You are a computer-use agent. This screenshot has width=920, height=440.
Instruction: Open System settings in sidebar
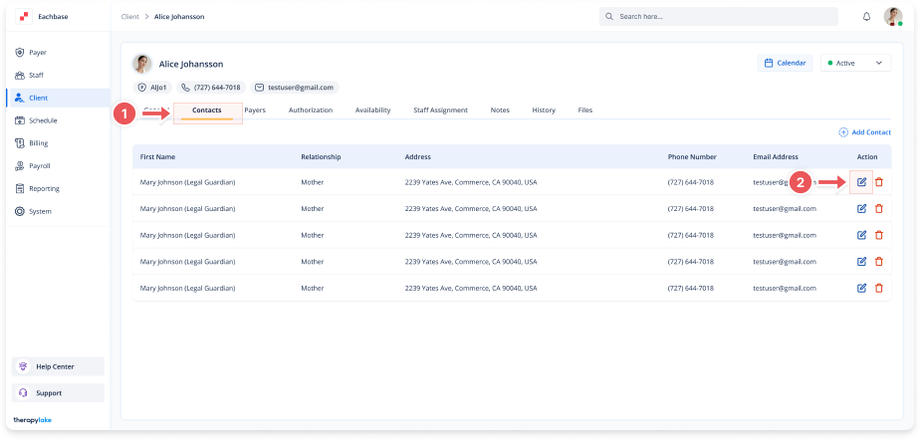point(40,211)
